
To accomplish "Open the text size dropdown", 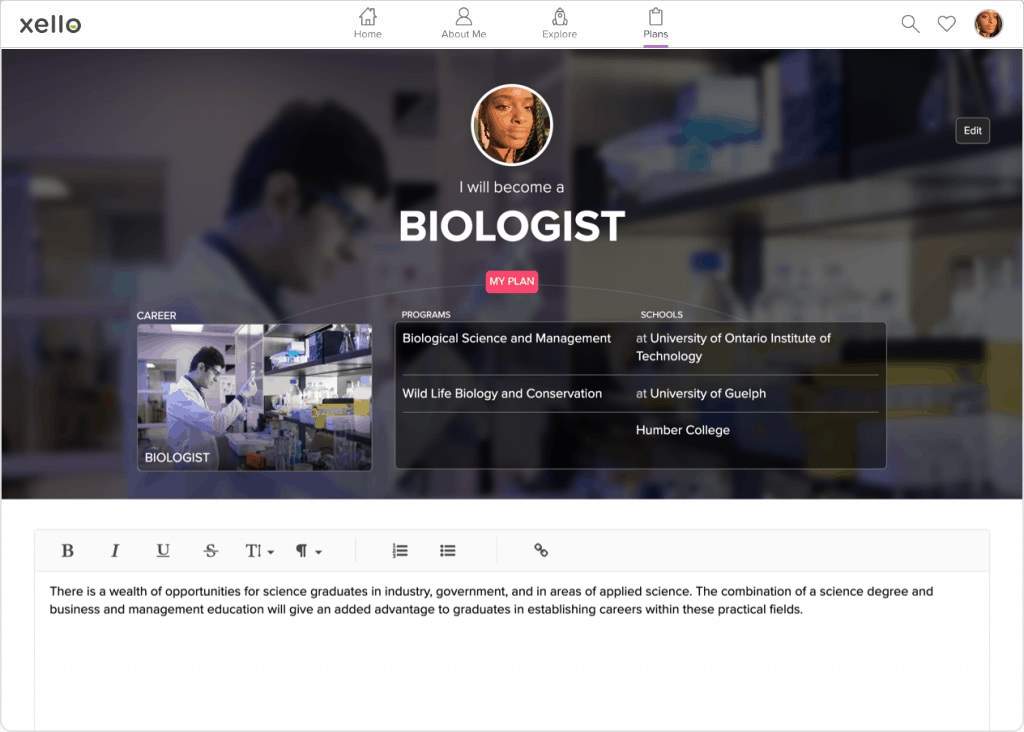I will (x=259, y=551).
